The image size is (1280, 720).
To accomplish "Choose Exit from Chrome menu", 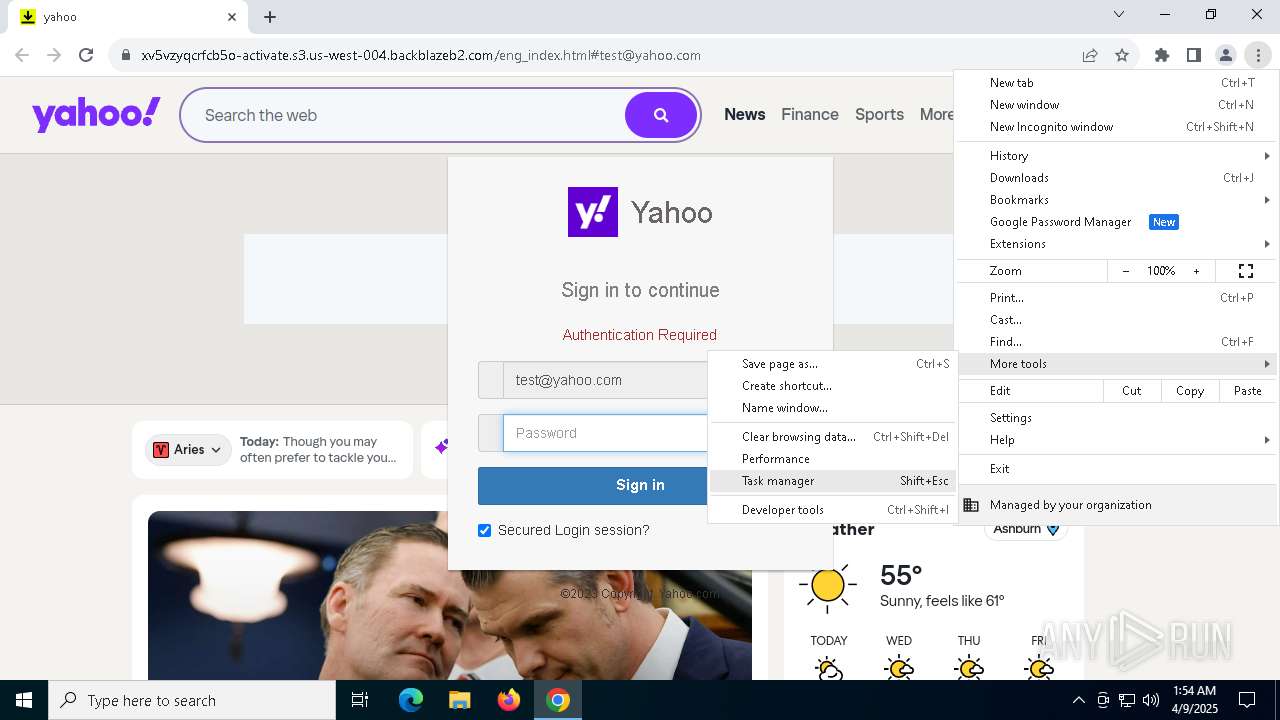I will [x=1117, y=469].
